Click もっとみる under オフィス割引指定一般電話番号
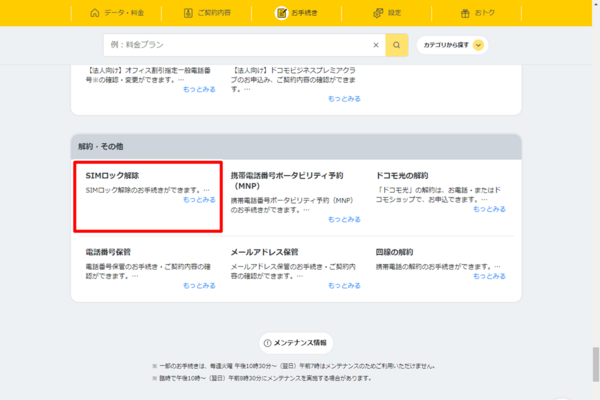Screen dimensions: 600x400 199,89
